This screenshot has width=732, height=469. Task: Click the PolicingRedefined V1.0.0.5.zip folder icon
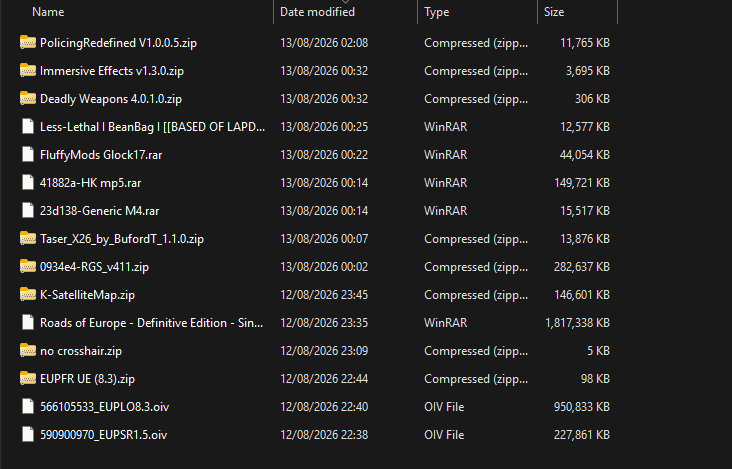28,42
